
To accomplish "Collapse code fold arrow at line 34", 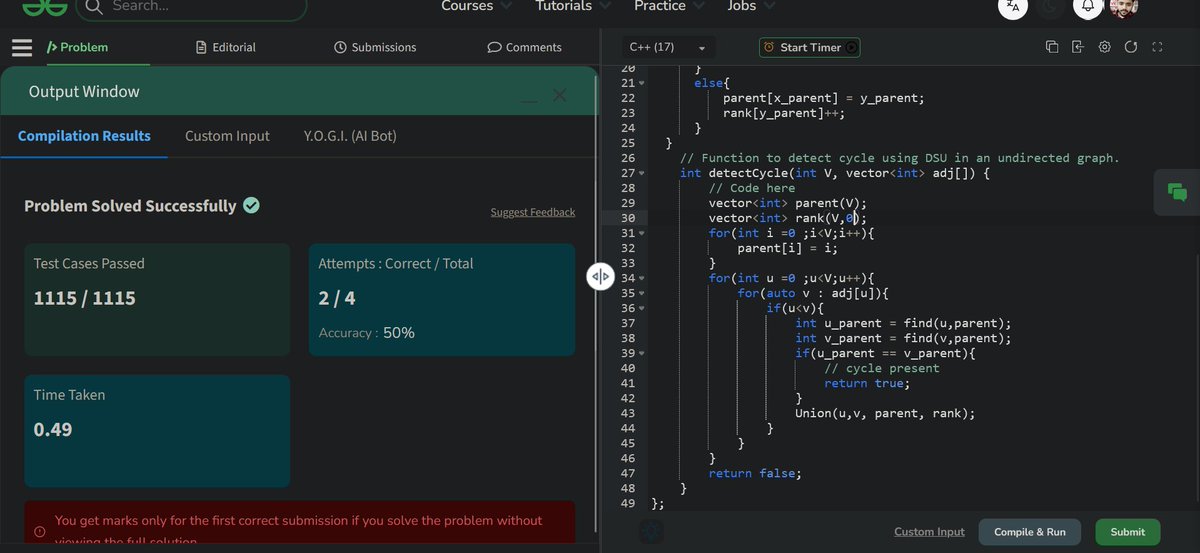I will click(x=642, y=278).
